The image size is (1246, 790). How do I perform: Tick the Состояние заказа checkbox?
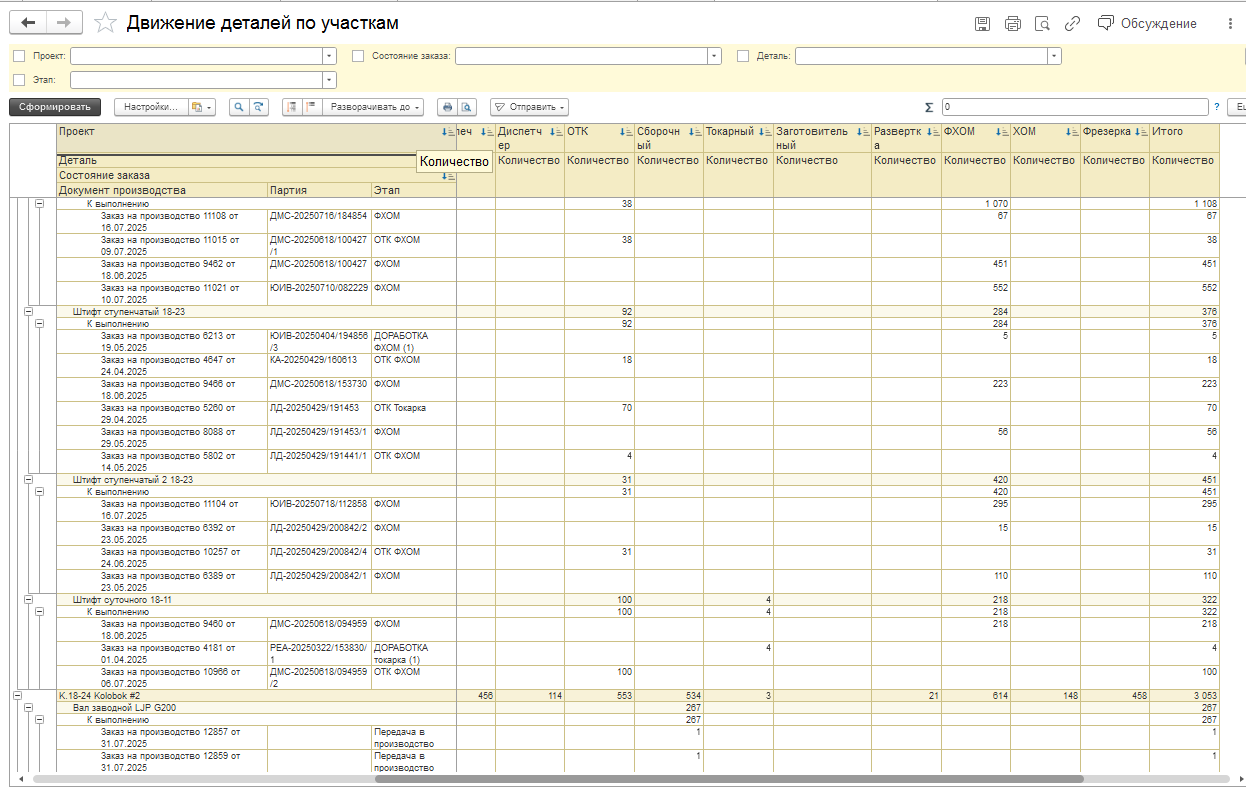click(358, 56)
